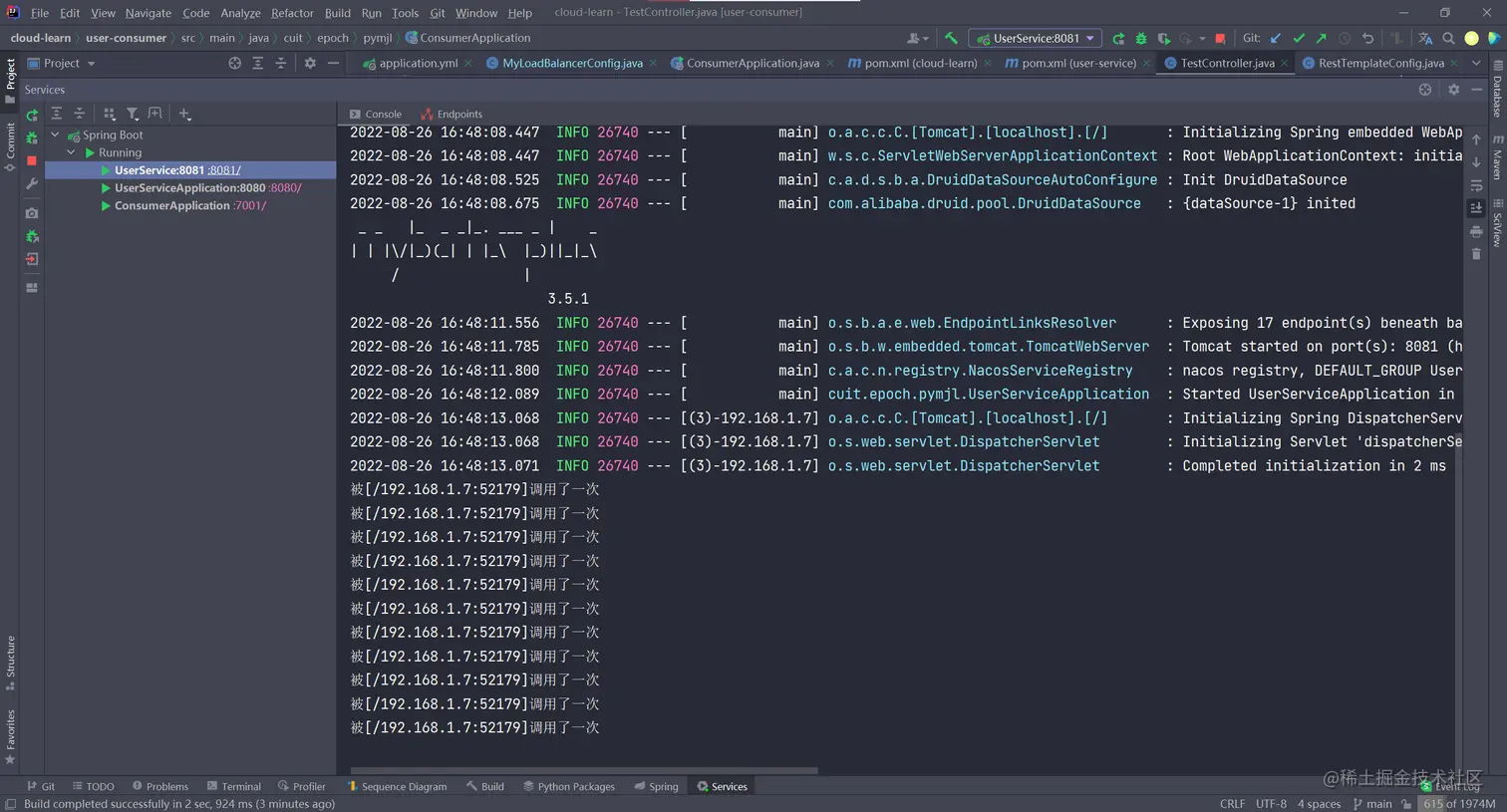Click the green Rerun icon in main toolbar
The height and width of the screenshot is (812, 1507).
point(1118,38)
